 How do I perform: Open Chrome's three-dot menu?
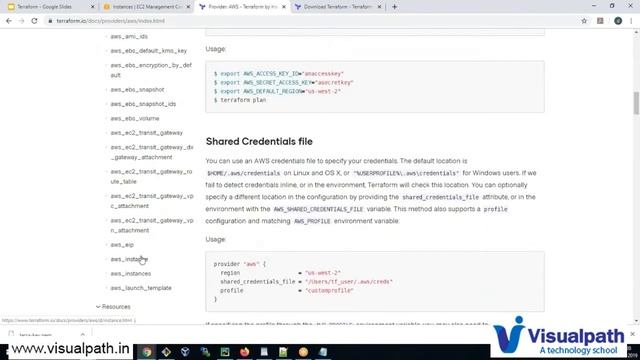tap(631, 21)
